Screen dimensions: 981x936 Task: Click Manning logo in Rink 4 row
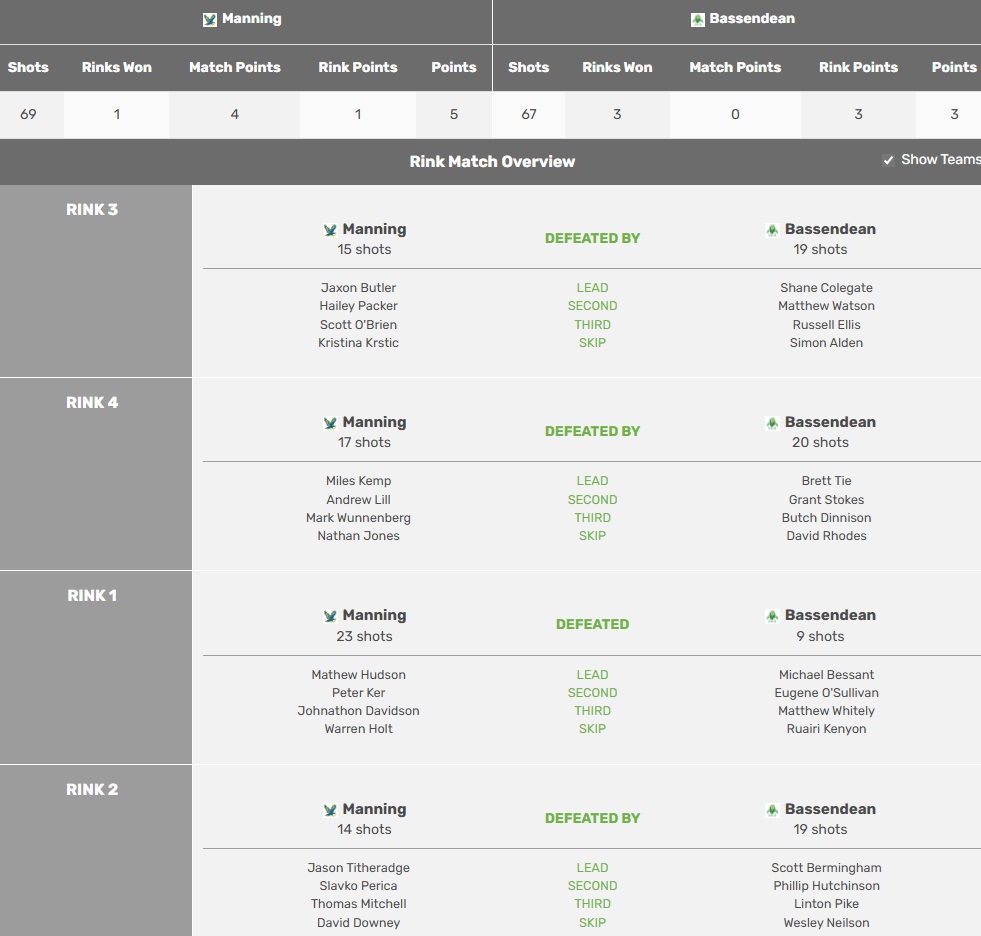[x=330, y=423]
